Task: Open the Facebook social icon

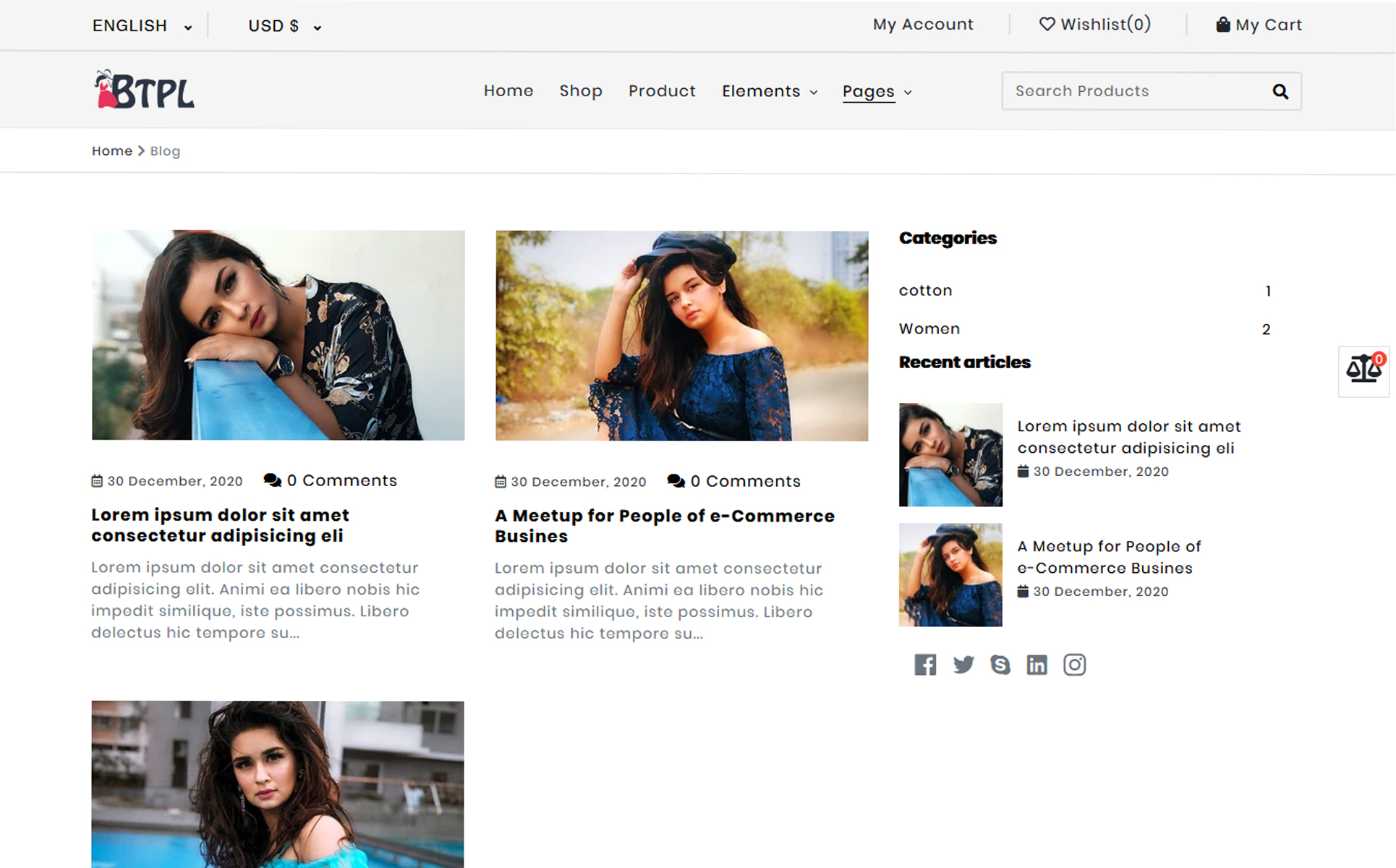Action: point(924,664)
